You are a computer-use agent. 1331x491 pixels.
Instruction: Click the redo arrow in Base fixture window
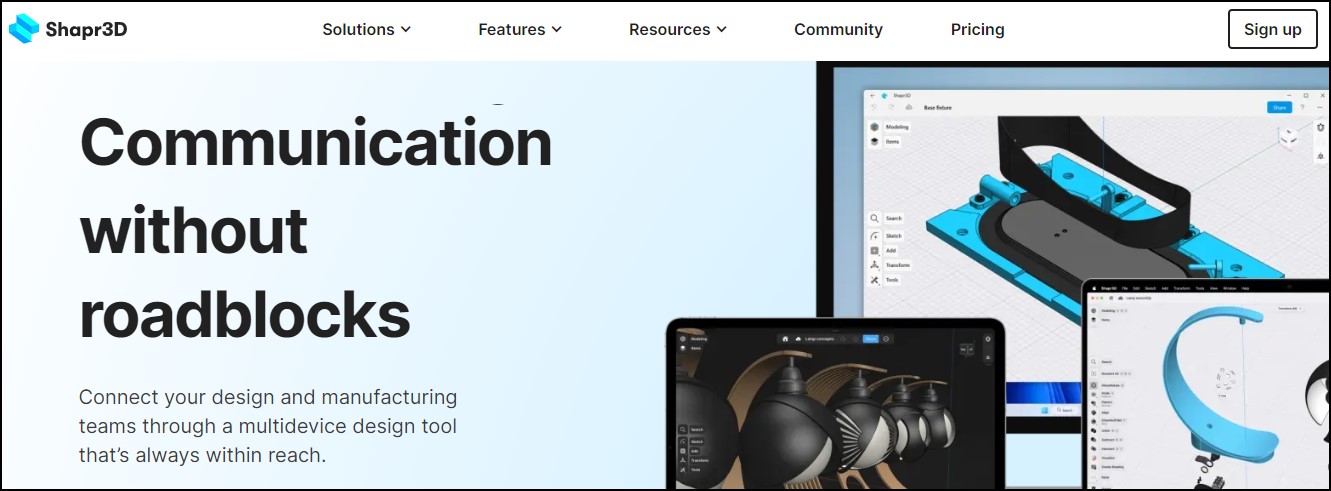tap(891, 107)
